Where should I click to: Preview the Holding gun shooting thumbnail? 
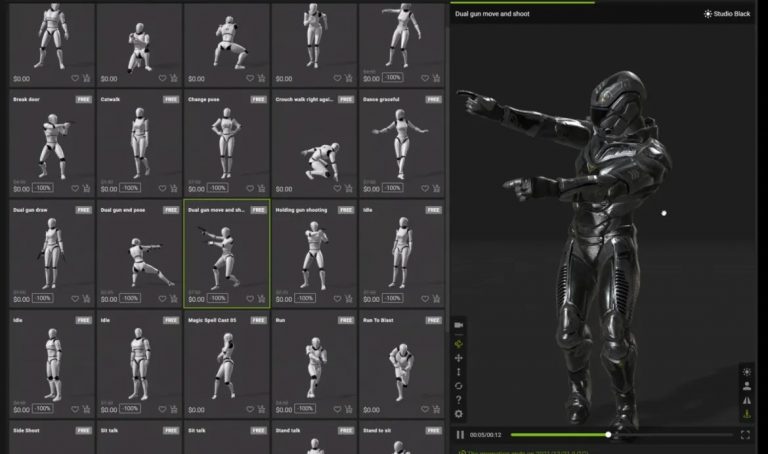tap(314, 255)
